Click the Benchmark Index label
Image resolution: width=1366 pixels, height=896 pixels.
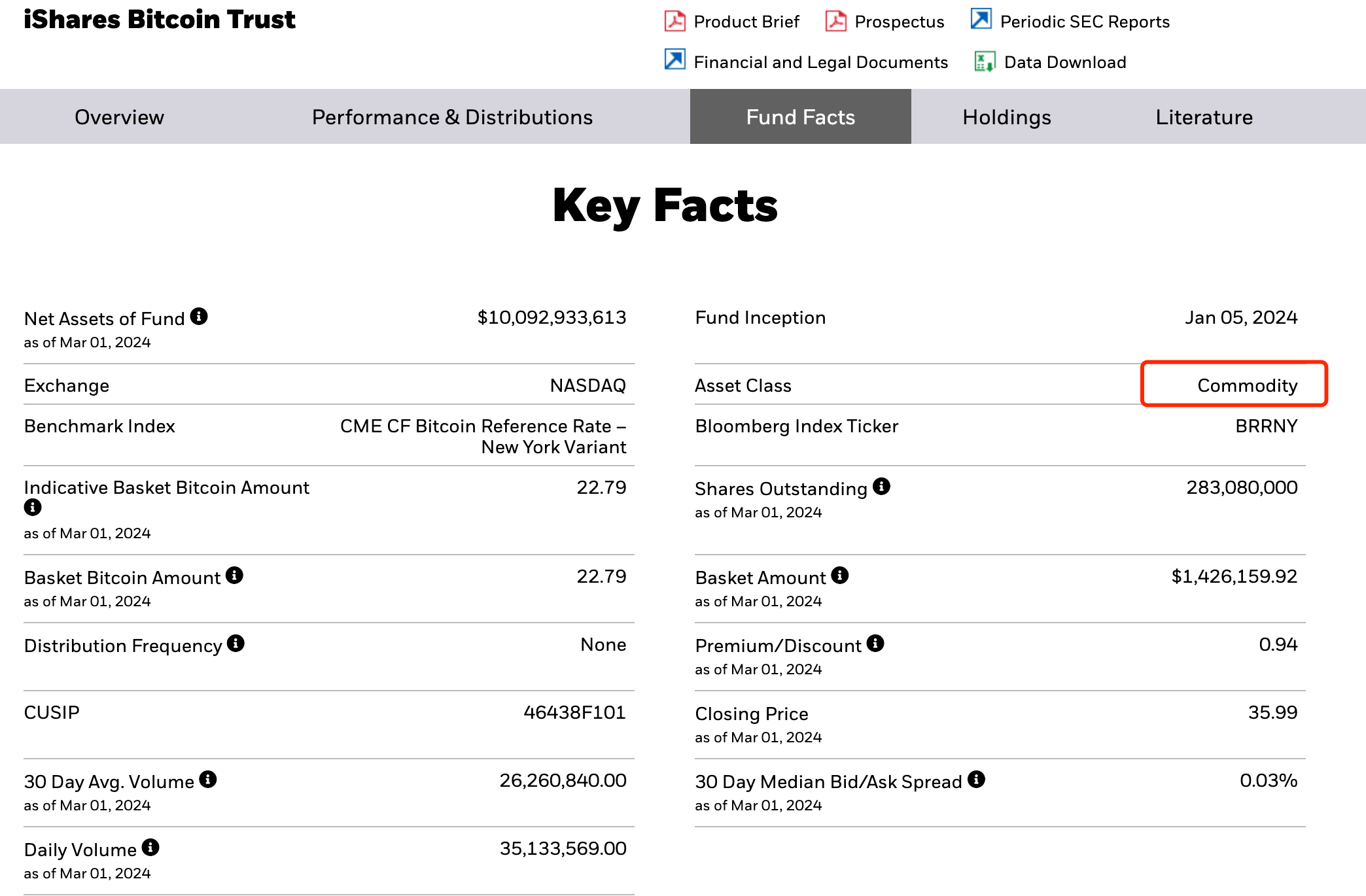point(99,426)
